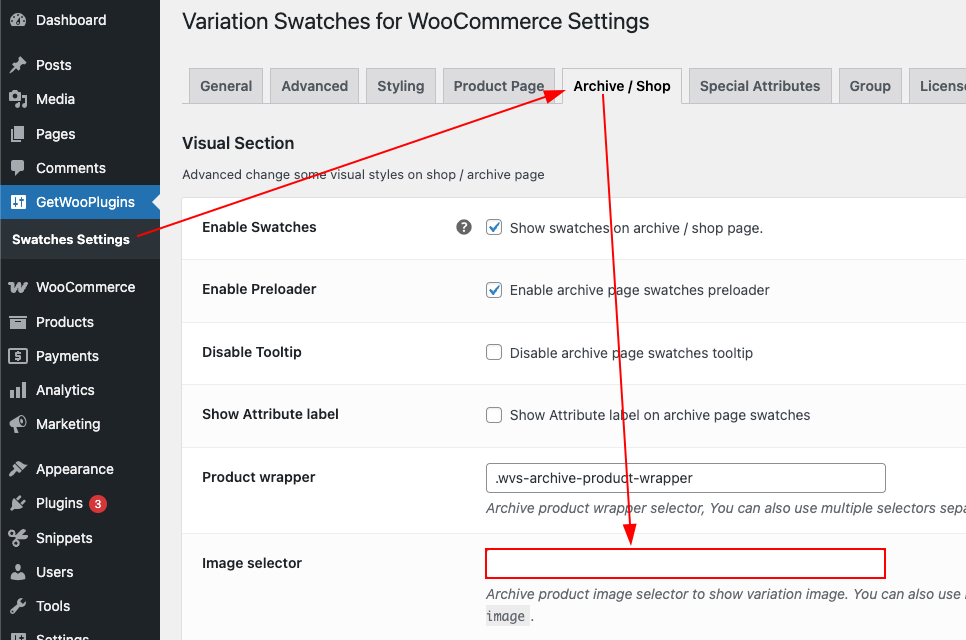Go to Plugins with 3 updates
This screenshot has width=966, height=640.
point(59,503)
